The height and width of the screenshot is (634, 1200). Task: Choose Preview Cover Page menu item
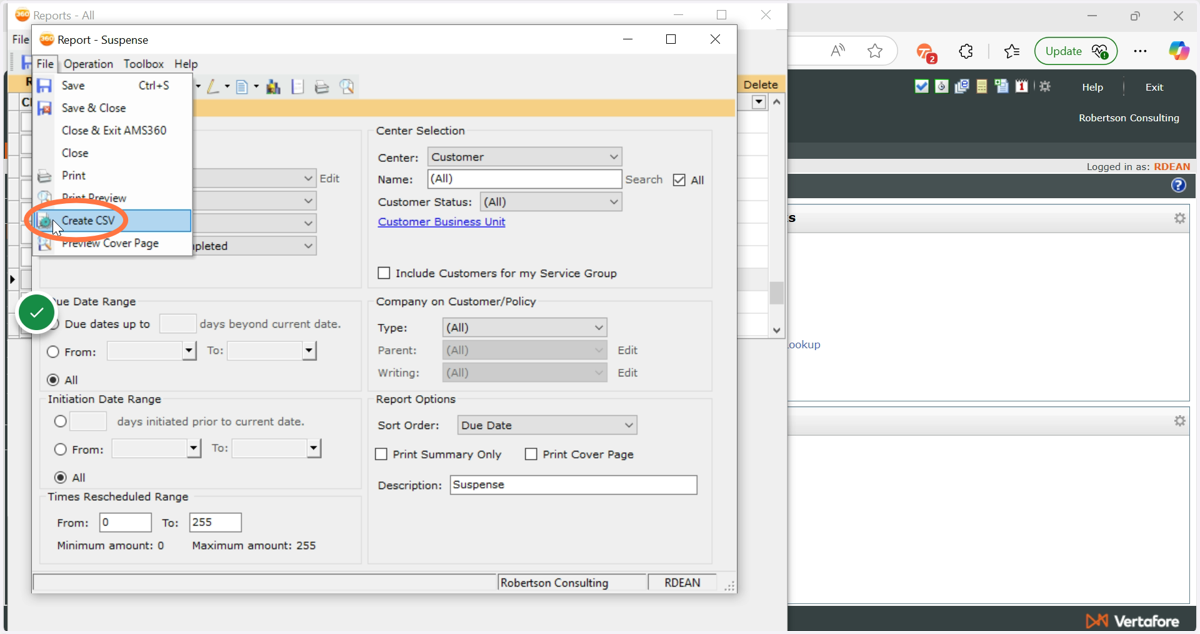click(112, 244)
